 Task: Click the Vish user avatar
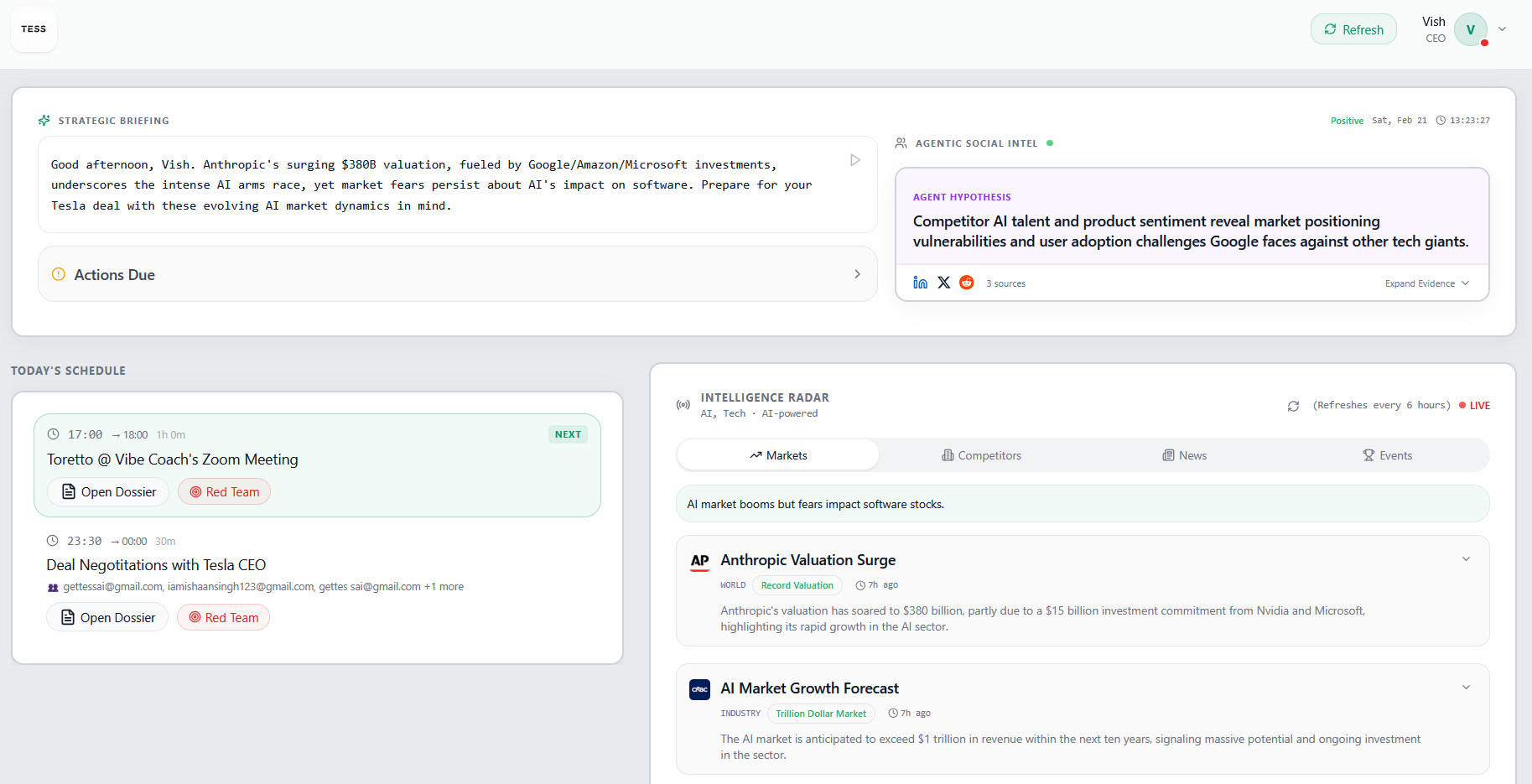(x=1471, y=29)
